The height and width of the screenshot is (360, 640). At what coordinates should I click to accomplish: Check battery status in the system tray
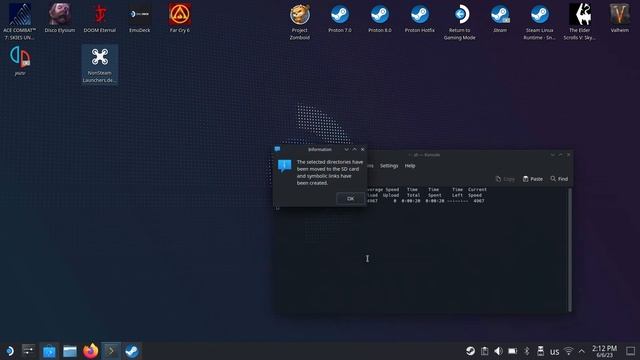[x=513, y=351]
